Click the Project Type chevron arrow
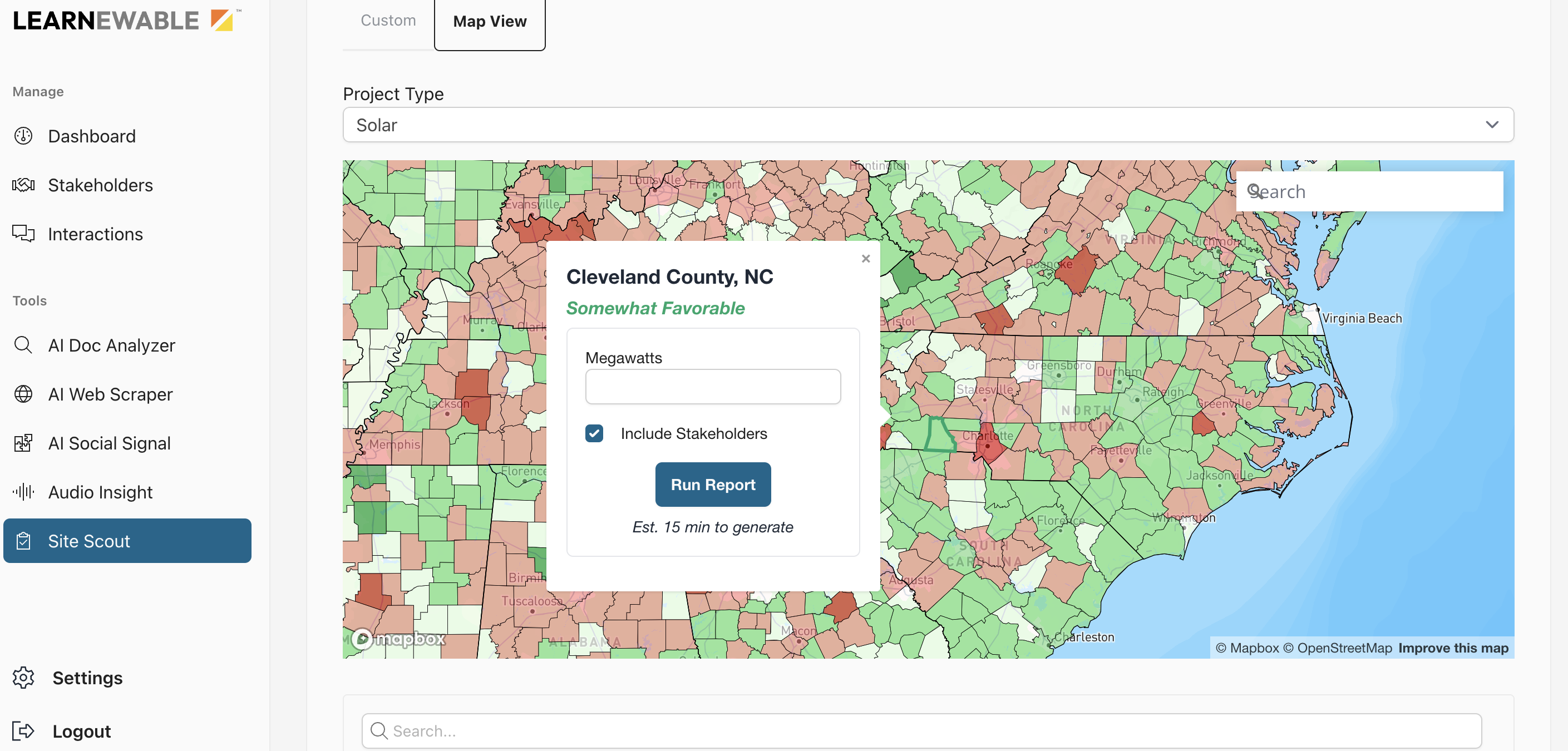The image size is (1568, 751). [1491, 125]
